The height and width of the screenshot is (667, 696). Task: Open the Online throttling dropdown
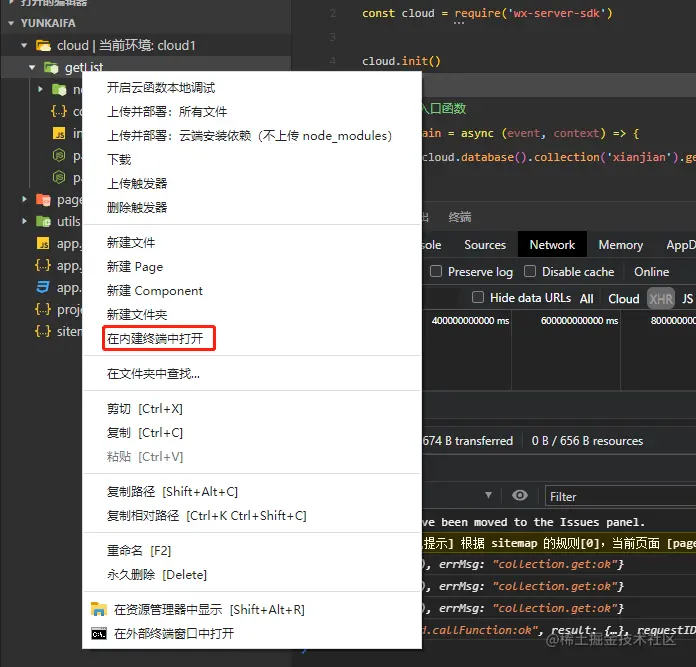click(651, 272)
